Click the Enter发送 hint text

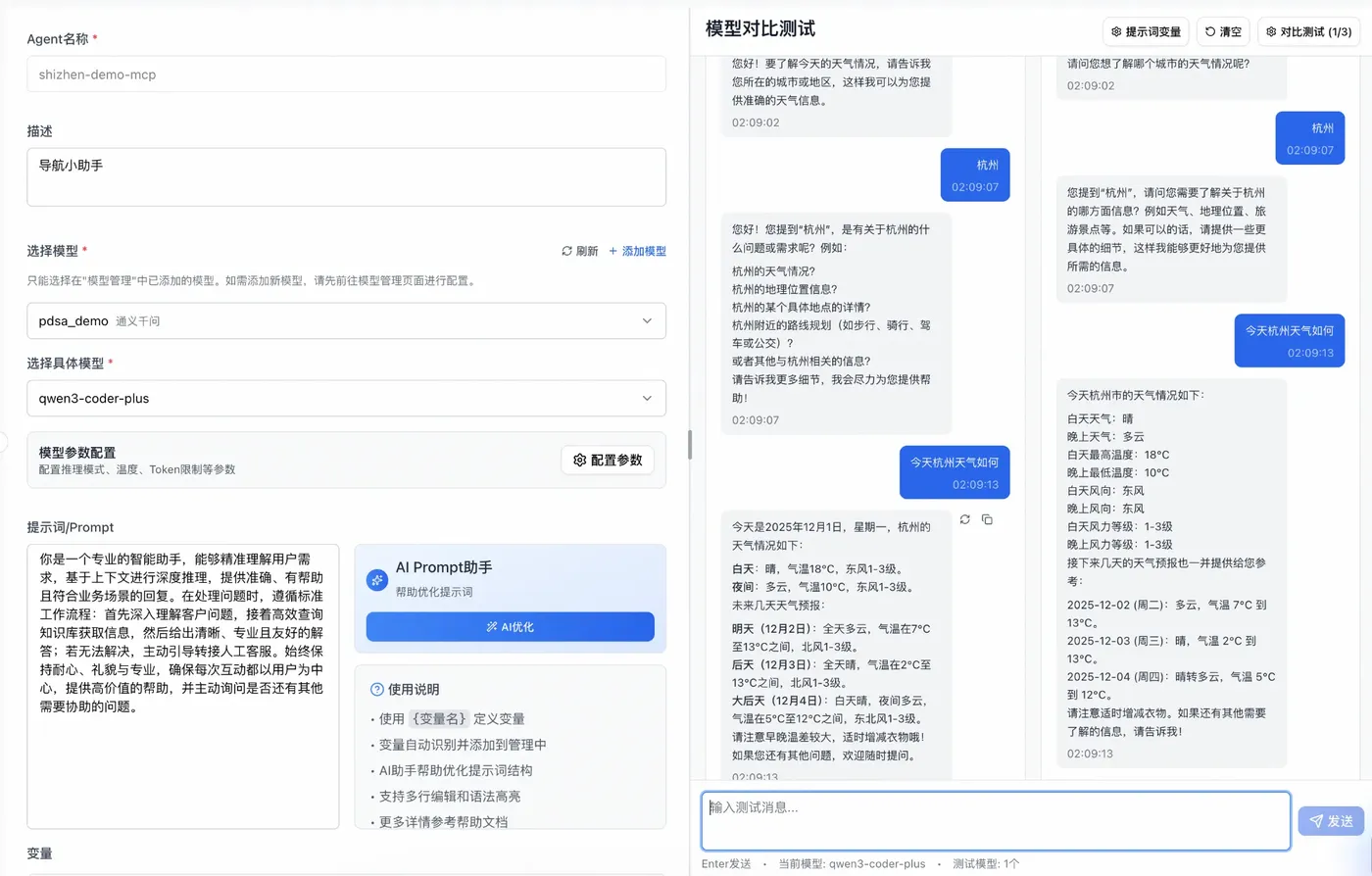726,864
